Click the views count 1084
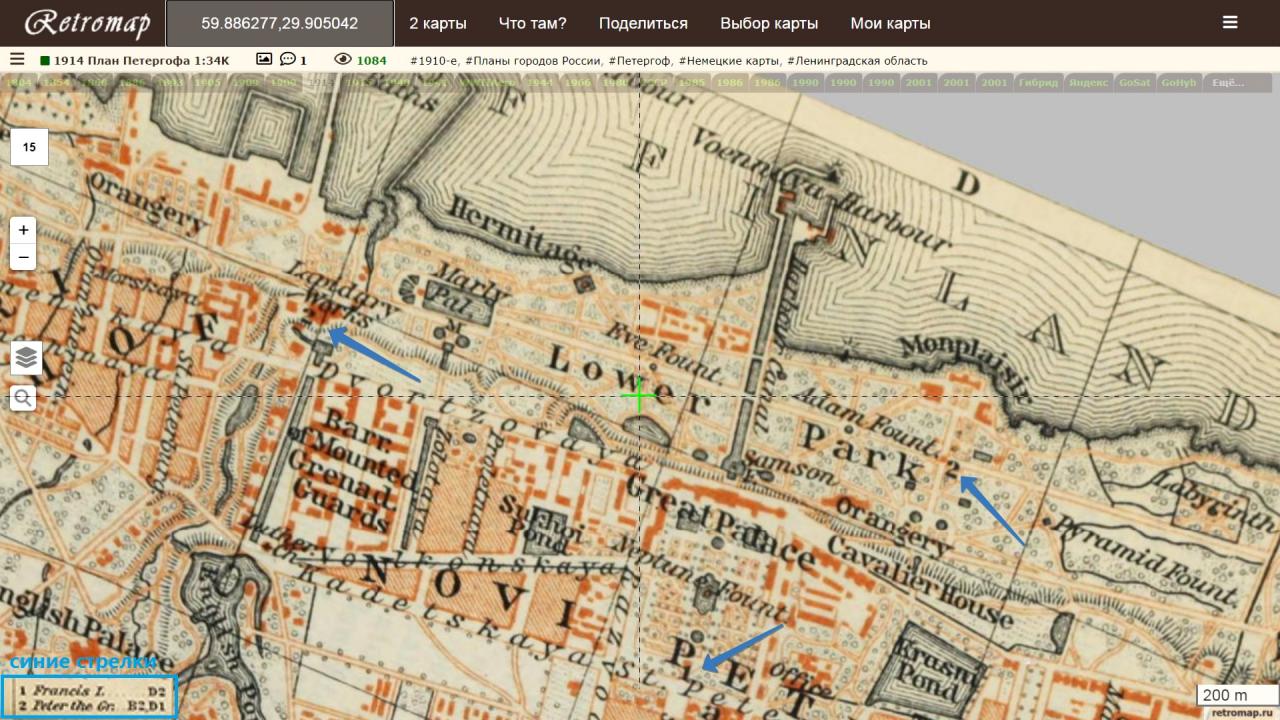Screen dimensions: 1280x720 point(372,61)
